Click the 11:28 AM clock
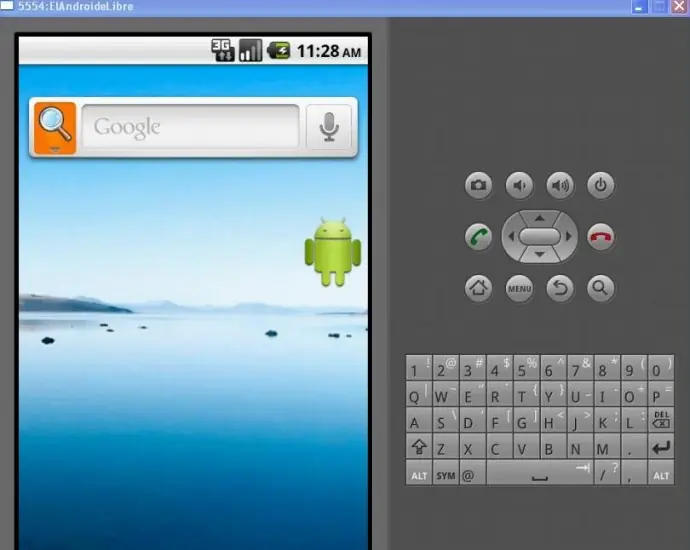Screen dimensions: 690x550 click(329, 51)
